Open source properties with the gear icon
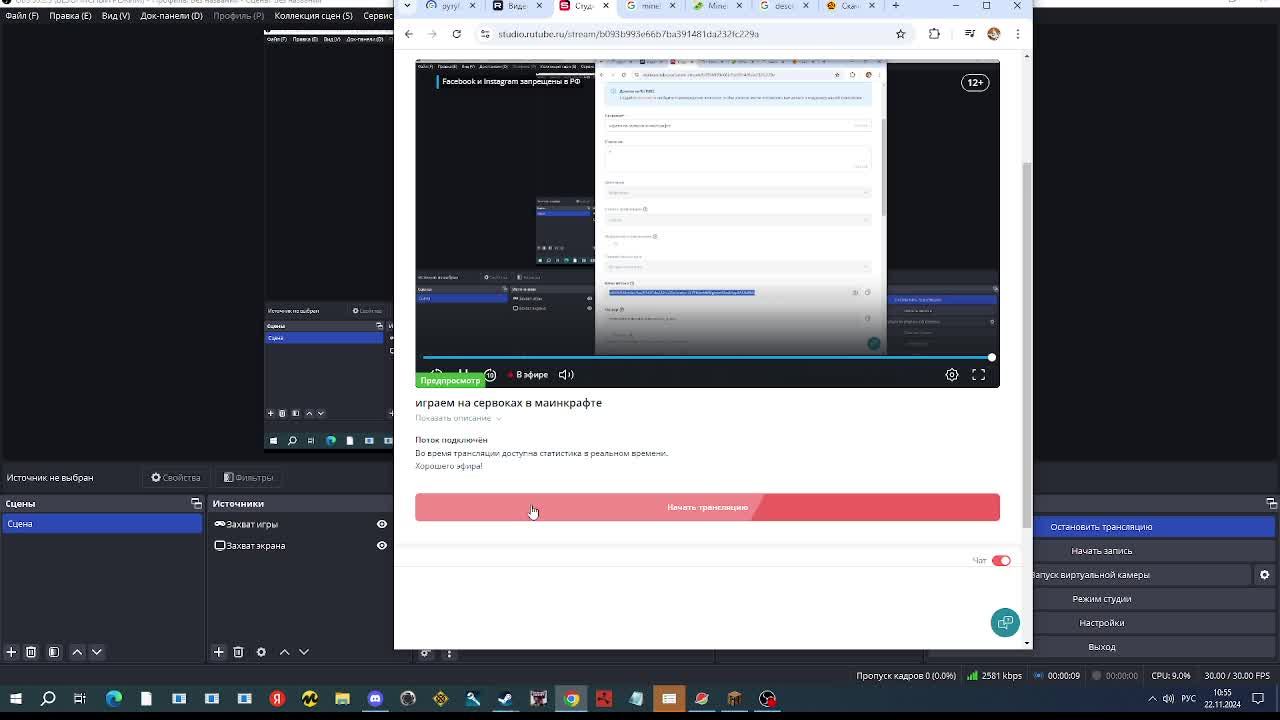1280x720 pixels. (261, 652)
